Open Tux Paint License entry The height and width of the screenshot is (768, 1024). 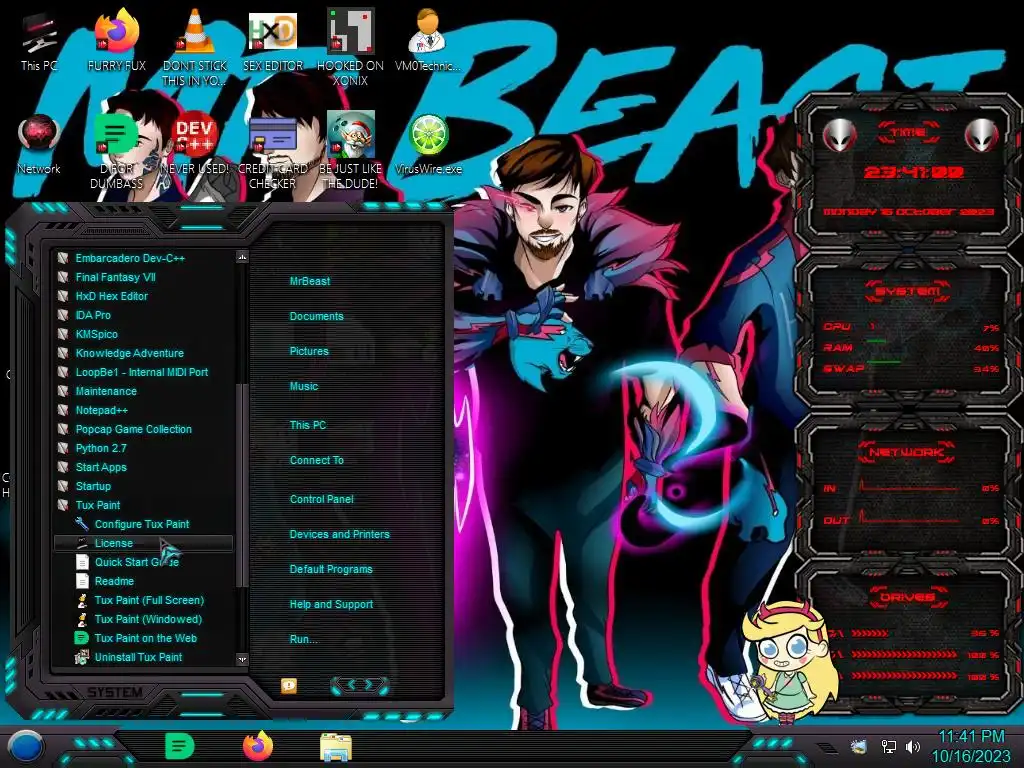(143, 543)
